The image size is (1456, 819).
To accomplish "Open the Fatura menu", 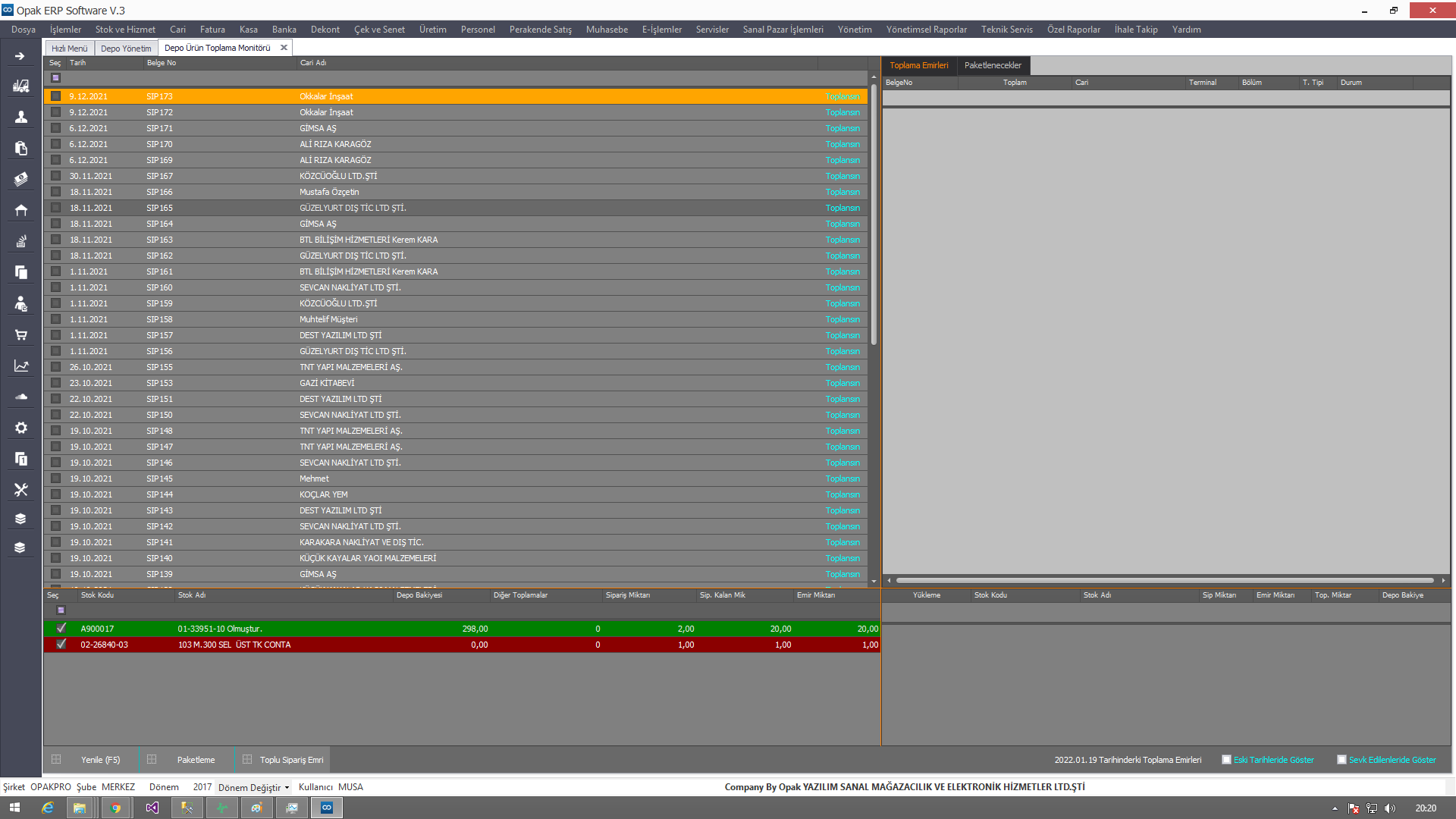I will click(x=212, y=30).
